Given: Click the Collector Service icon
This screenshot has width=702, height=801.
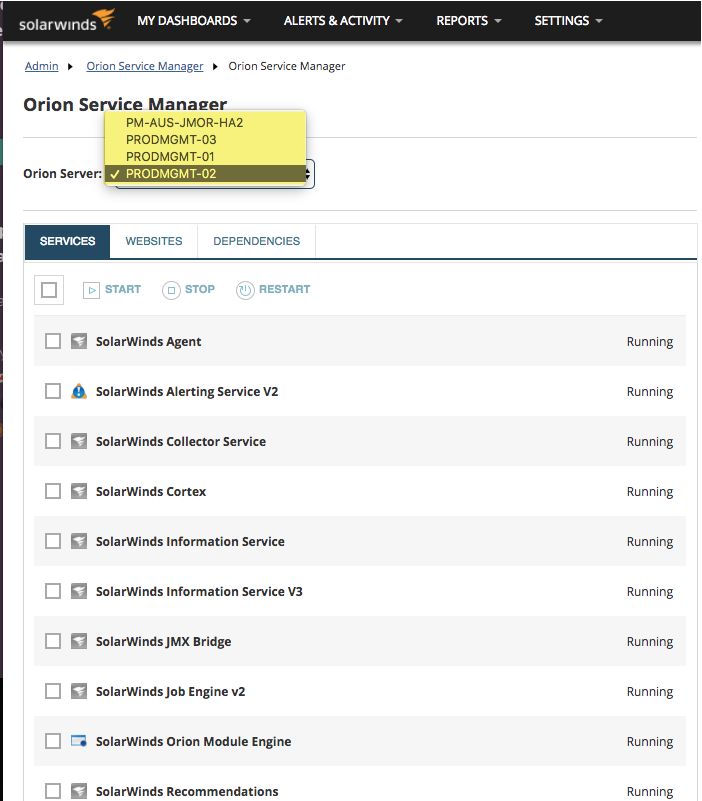Looking at the screenshot, I should point(79,441).
